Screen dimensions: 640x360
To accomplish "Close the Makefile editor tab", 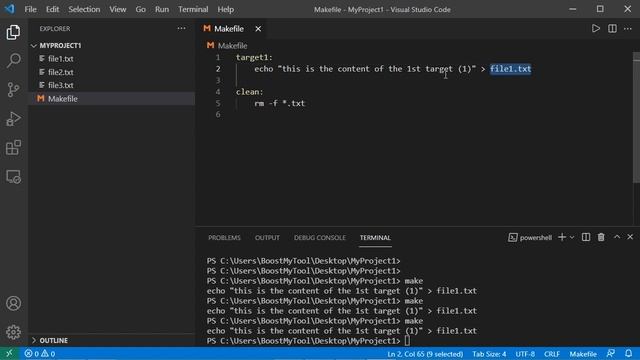I will click(258, 29).
